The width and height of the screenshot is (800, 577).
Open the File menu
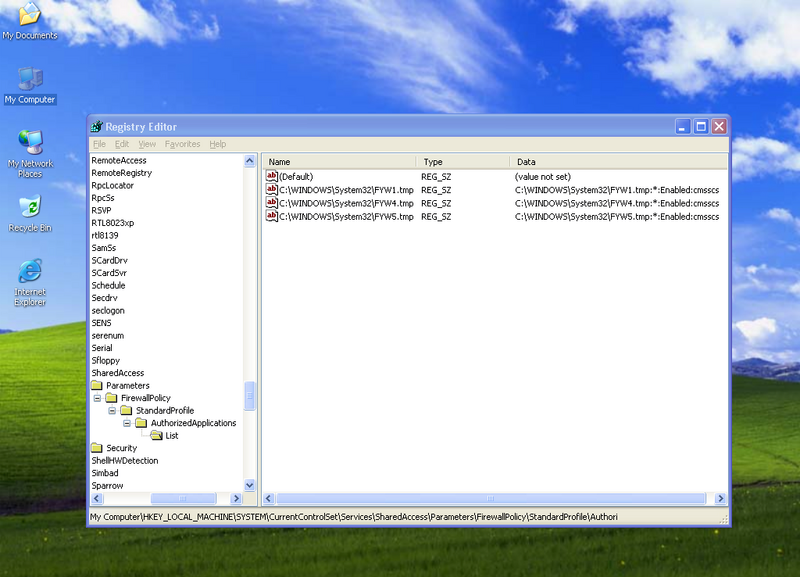(x=99, y=144)
